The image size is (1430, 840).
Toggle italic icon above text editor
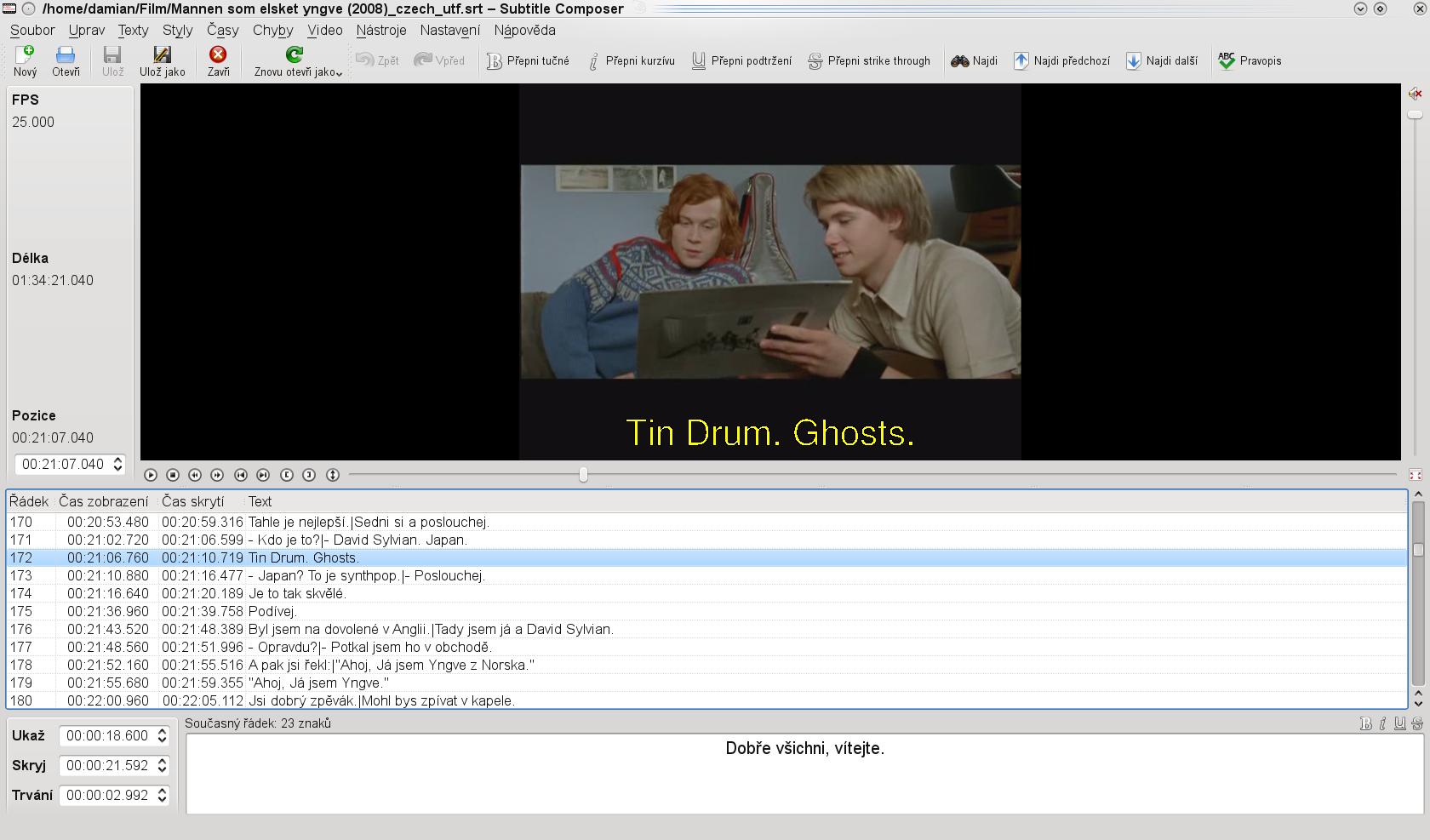(1382, 723)
